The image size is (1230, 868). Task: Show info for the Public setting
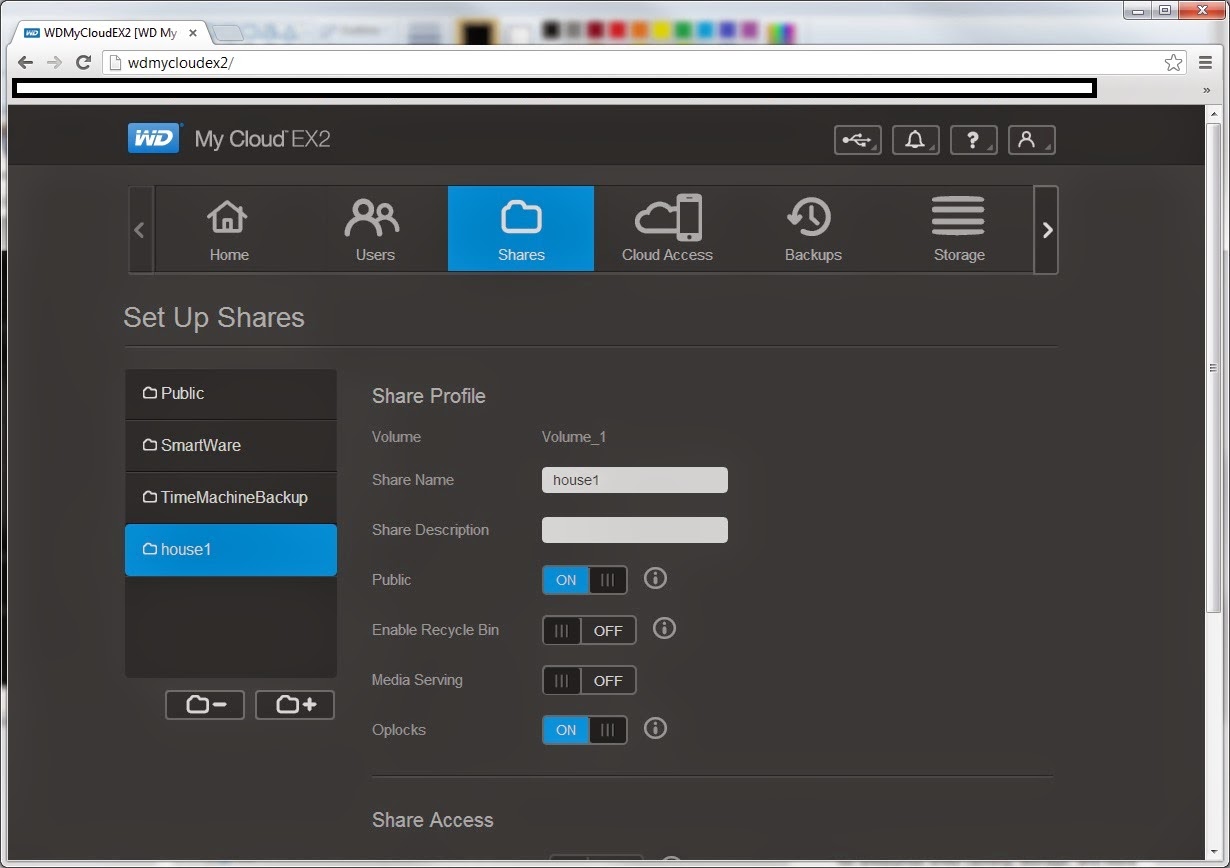(655, 578)
